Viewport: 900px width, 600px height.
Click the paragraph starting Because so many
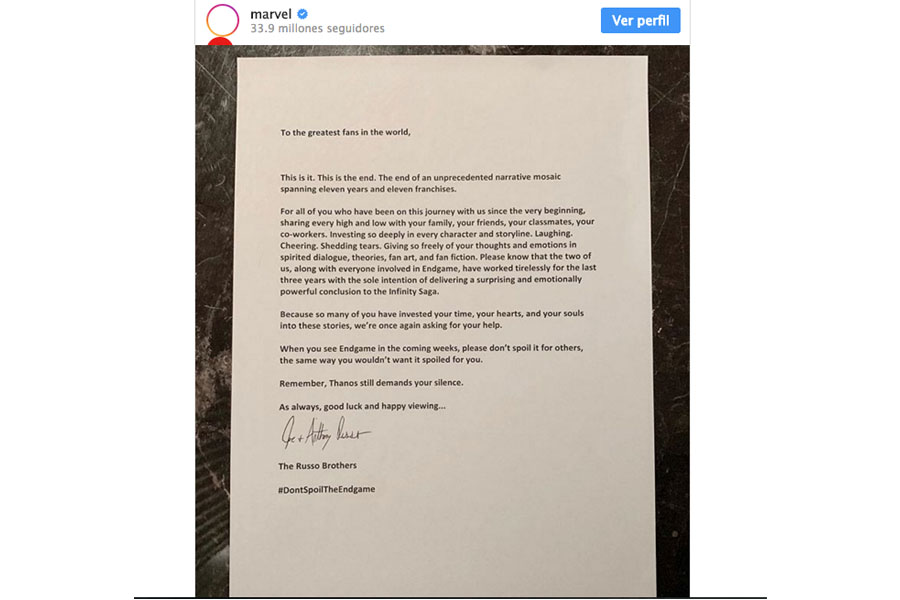tap(432, 319)
